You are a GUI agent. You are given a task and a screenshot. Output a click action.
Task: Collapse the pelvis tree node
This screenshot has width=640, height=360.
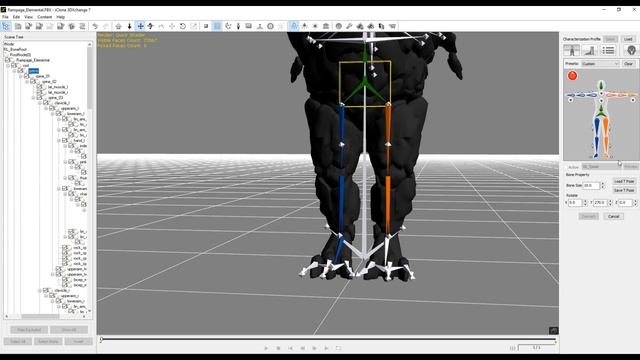(x=15, y=71)
